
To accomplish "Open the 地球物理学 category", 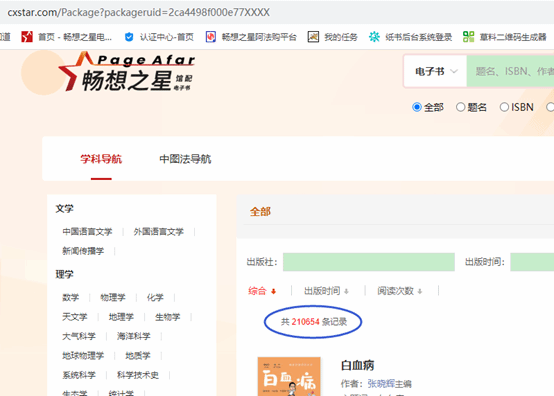I will coord(83,356).
